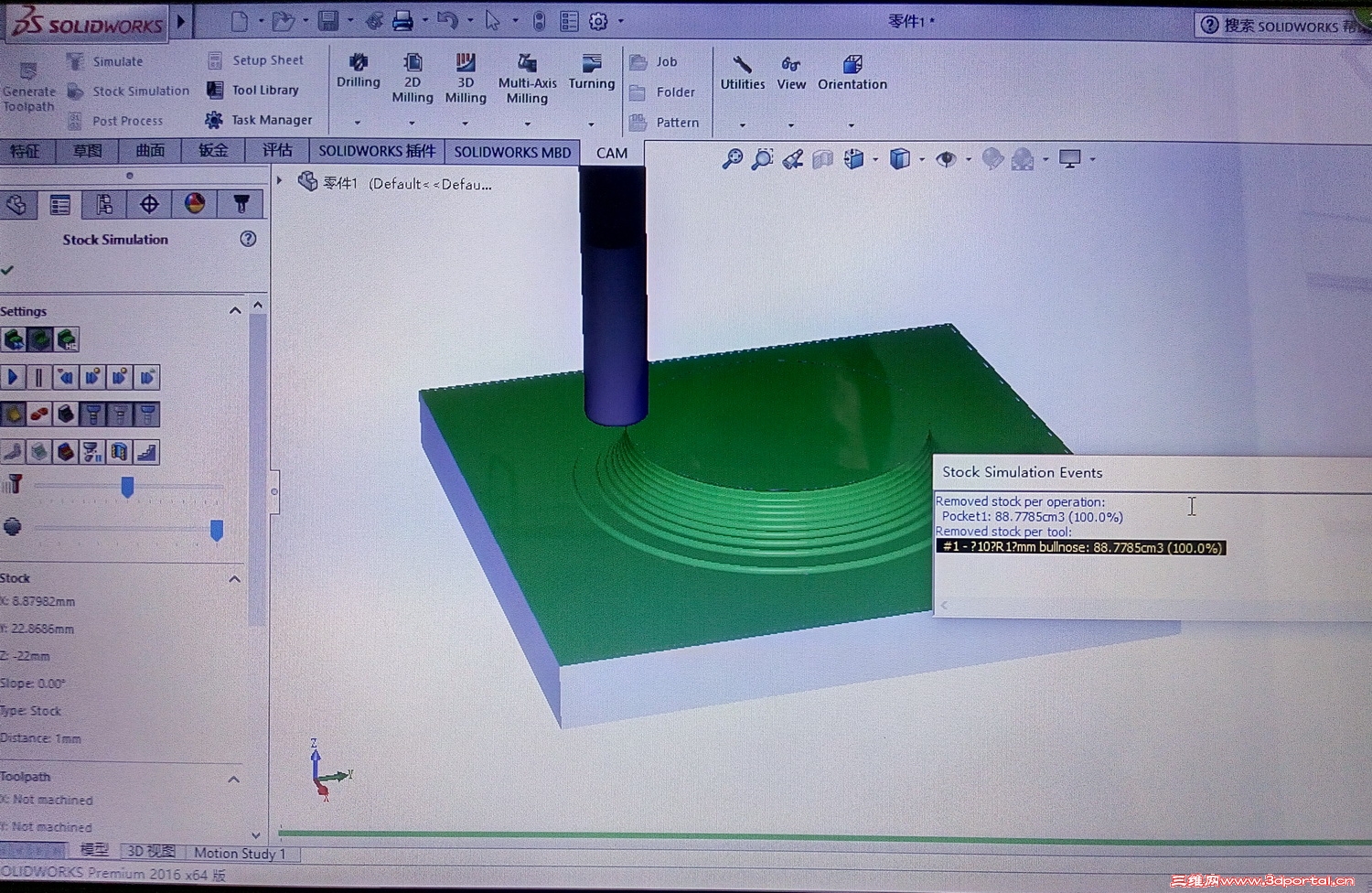Click the 2D Milling icon
The width and height of the screenshot is (1372, 893).
point(413,62)
